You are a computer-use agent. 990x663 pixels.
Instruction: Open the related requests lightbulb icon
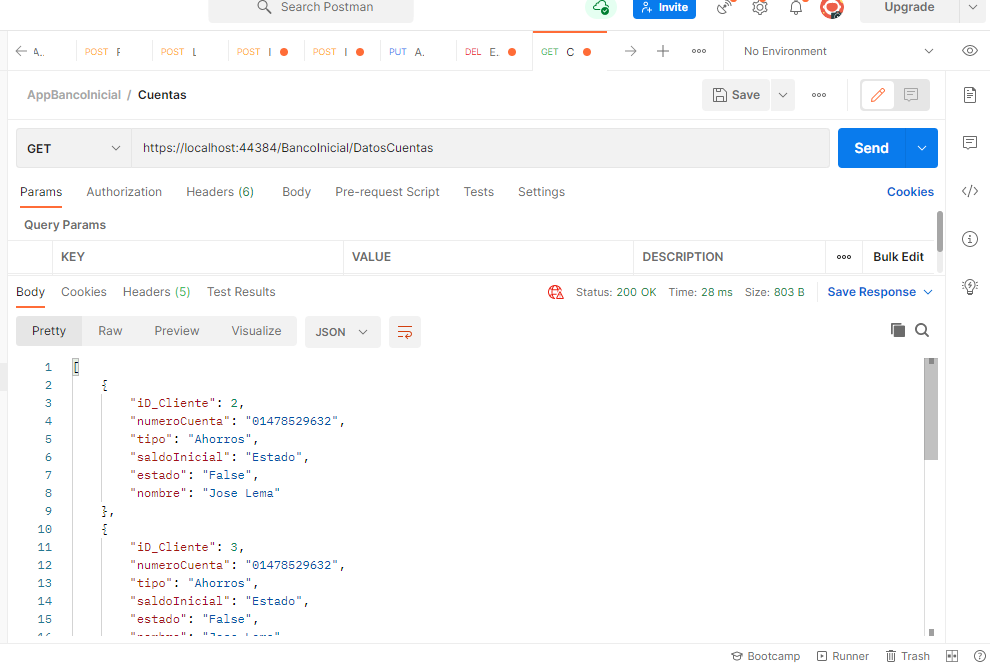(x=970, y=287)
